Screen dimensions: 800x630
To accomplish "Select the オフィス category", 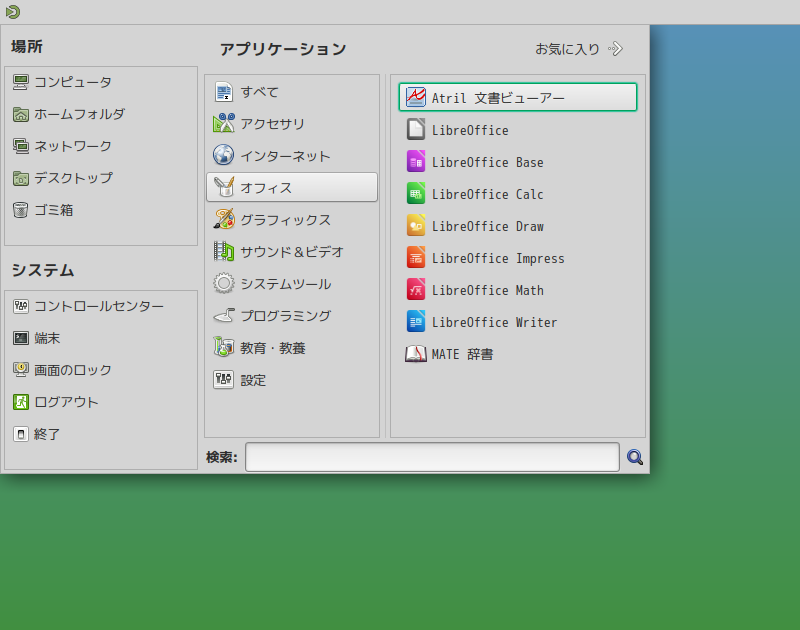I will (292, 187).
